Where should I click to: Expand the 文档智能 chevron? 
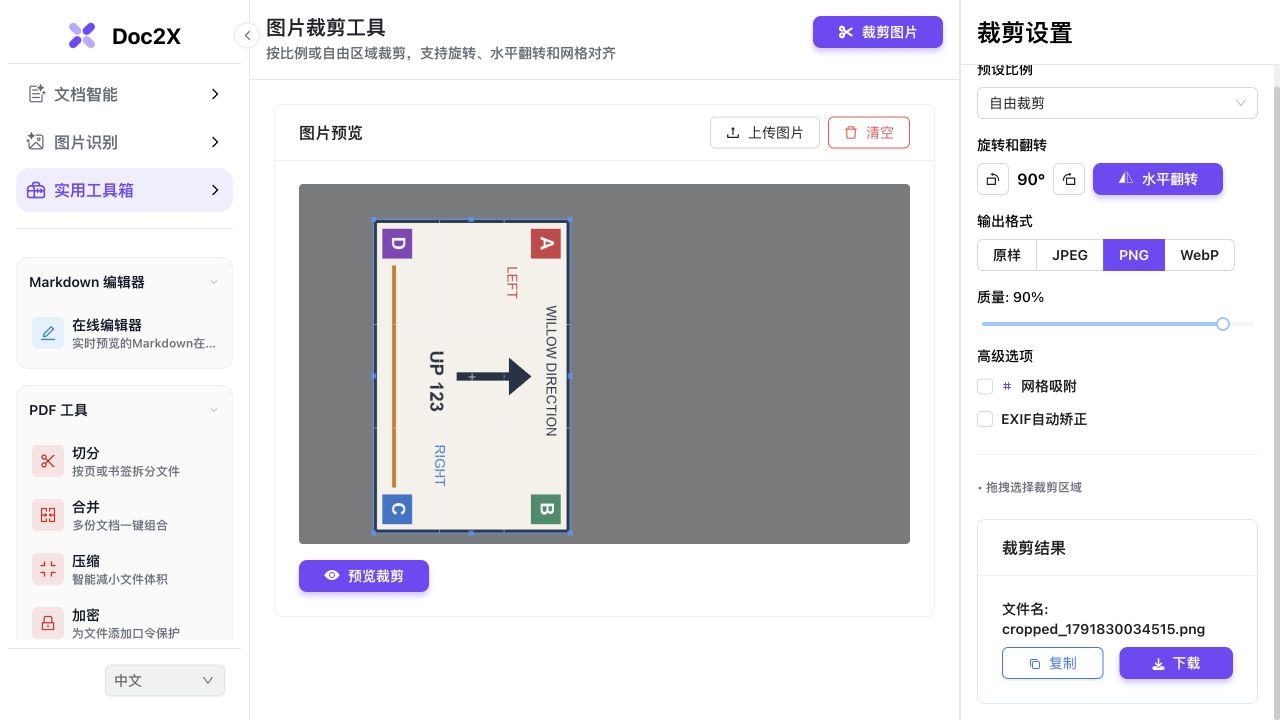[x=215, y=94]
